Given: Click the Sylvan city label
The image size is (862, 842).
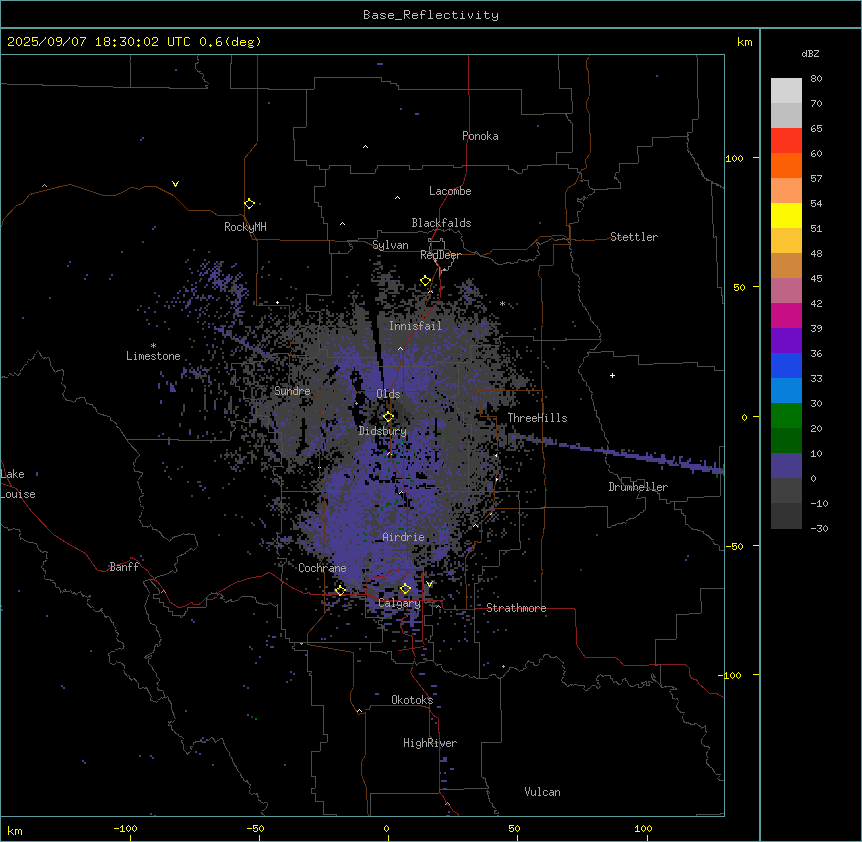Looking at the screenshot, I should 390,245.
